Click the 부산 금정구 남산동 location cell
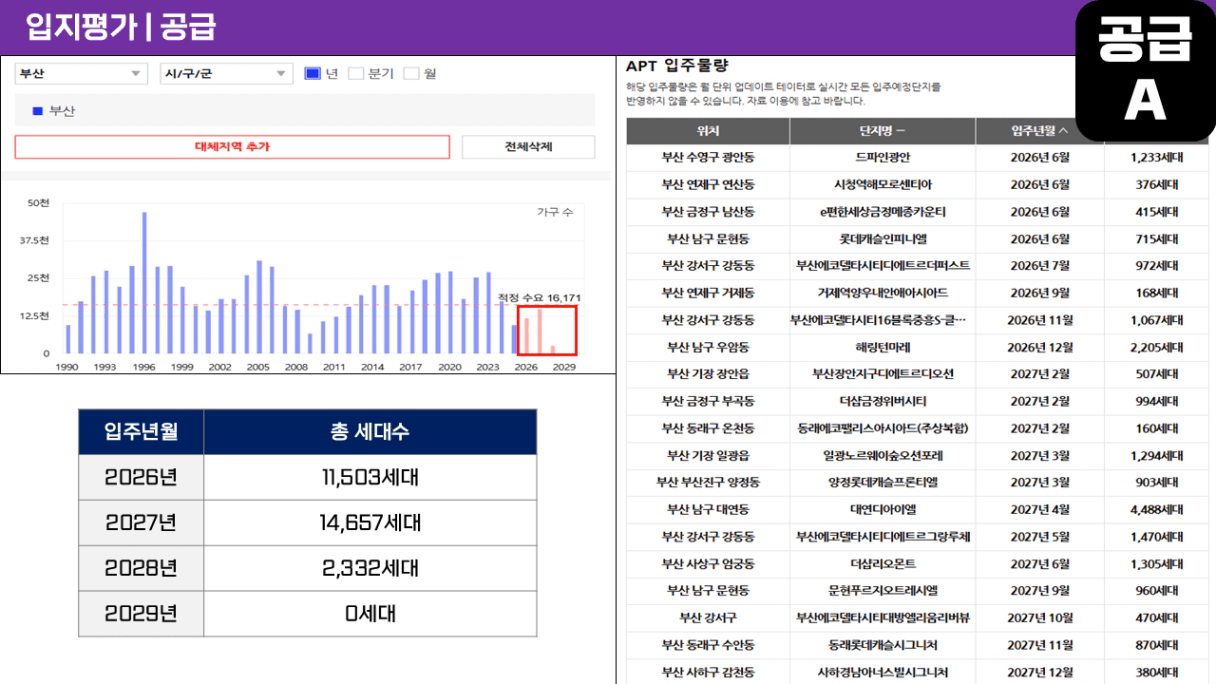The width and height of the screenshot is (1216, 684). [x=708, y=212]
